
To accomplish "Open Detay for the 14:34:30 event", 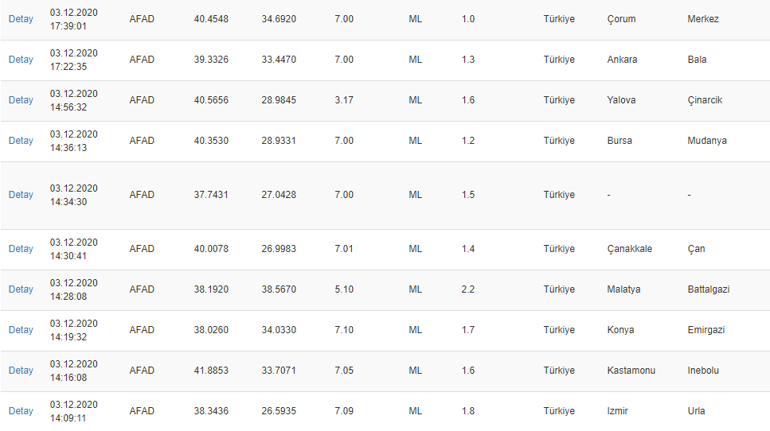I will click(x=21, y=194).
